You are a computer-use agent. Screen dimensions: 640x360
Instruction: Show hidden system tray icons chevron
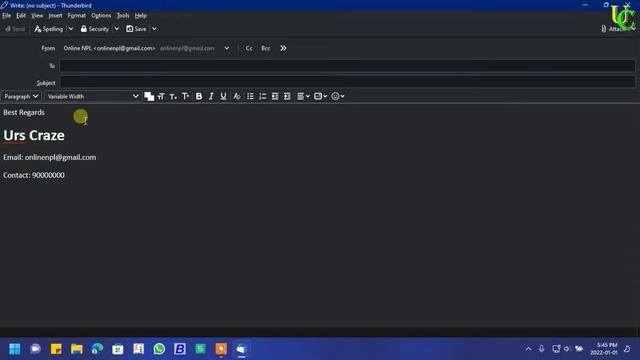coord(529,349)
